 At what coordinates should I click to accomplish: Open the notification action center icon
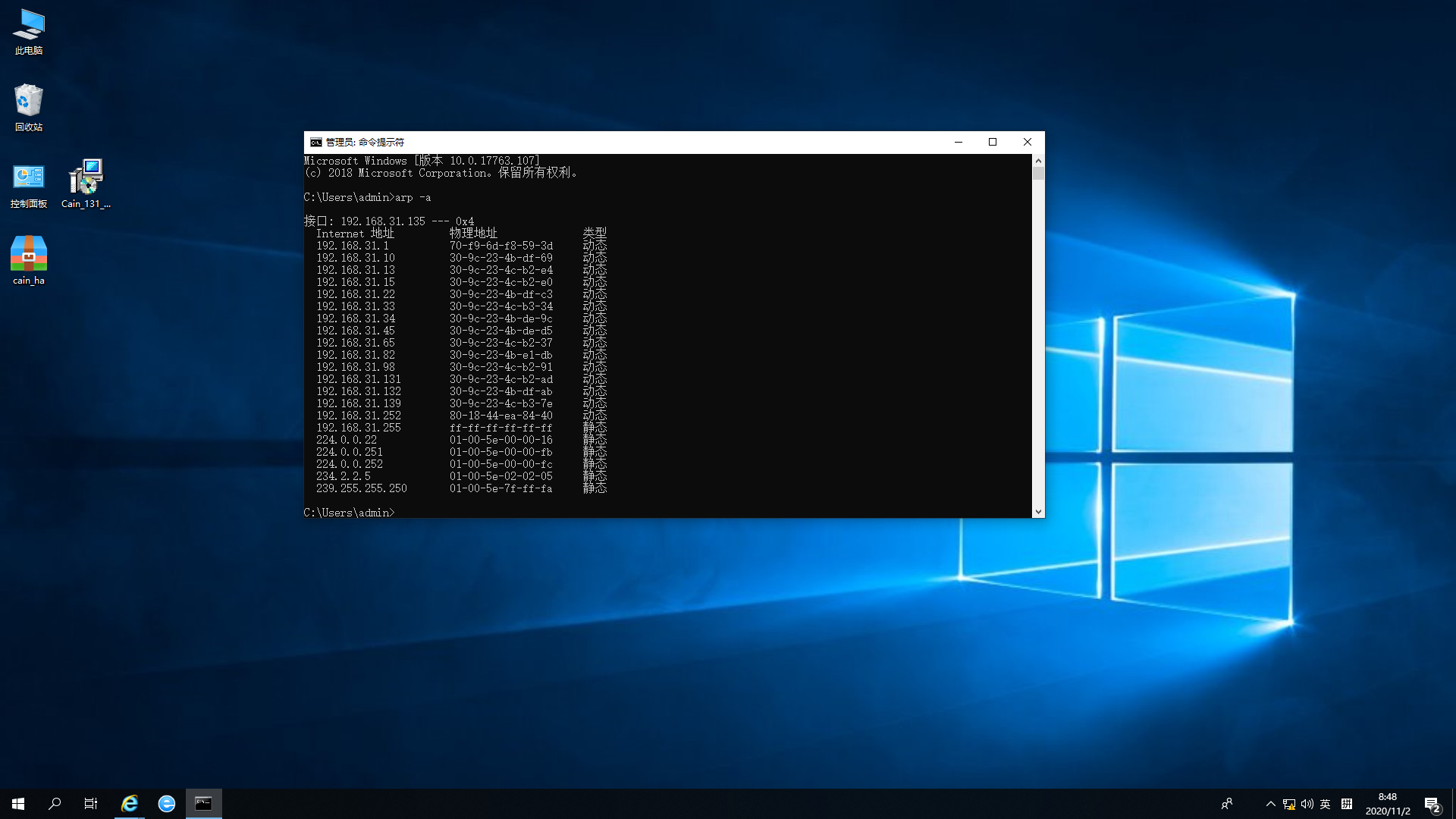1432,804
